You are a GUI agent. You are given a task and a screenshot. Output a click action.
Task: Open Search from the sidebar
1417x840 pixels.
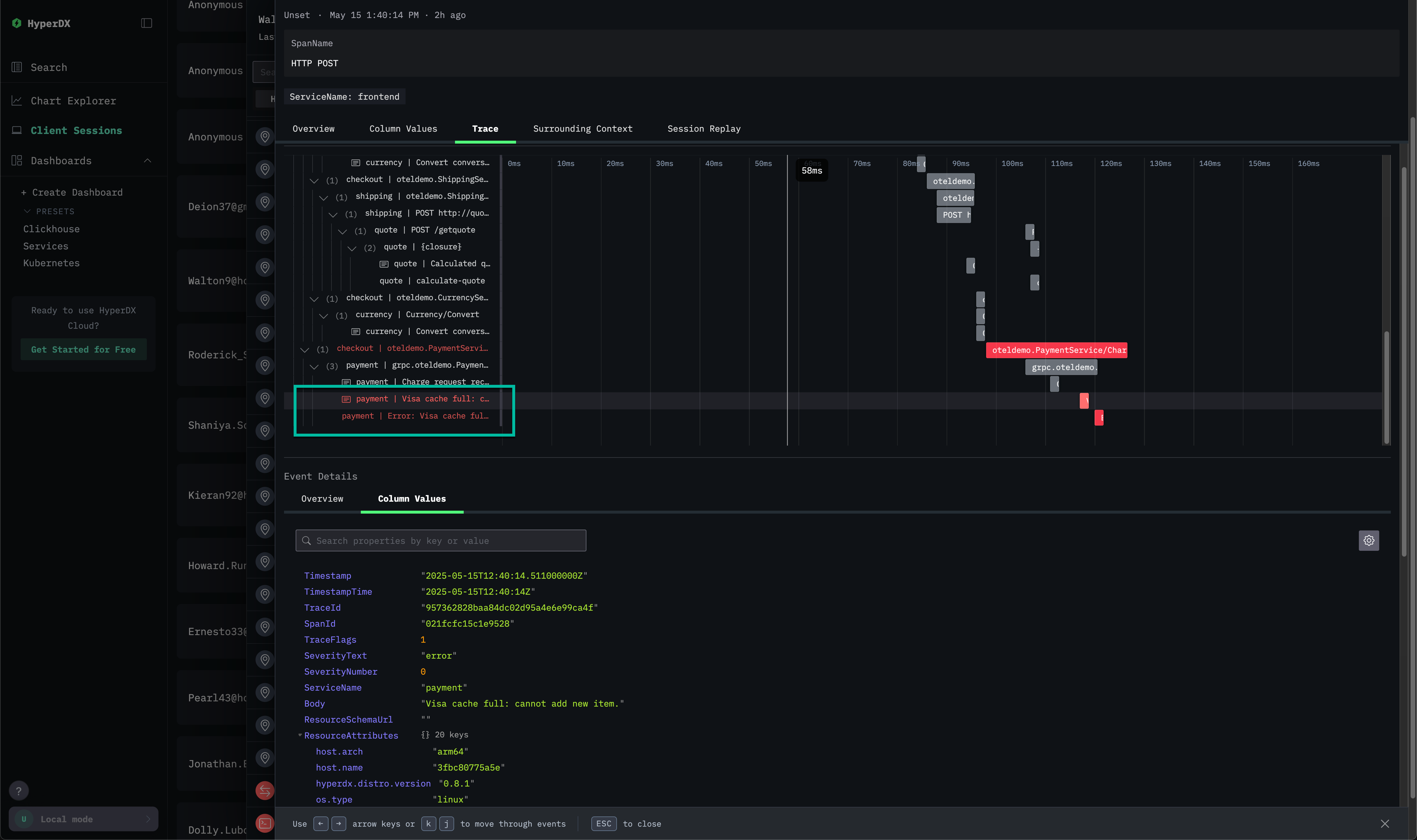(x=49, y=67)
